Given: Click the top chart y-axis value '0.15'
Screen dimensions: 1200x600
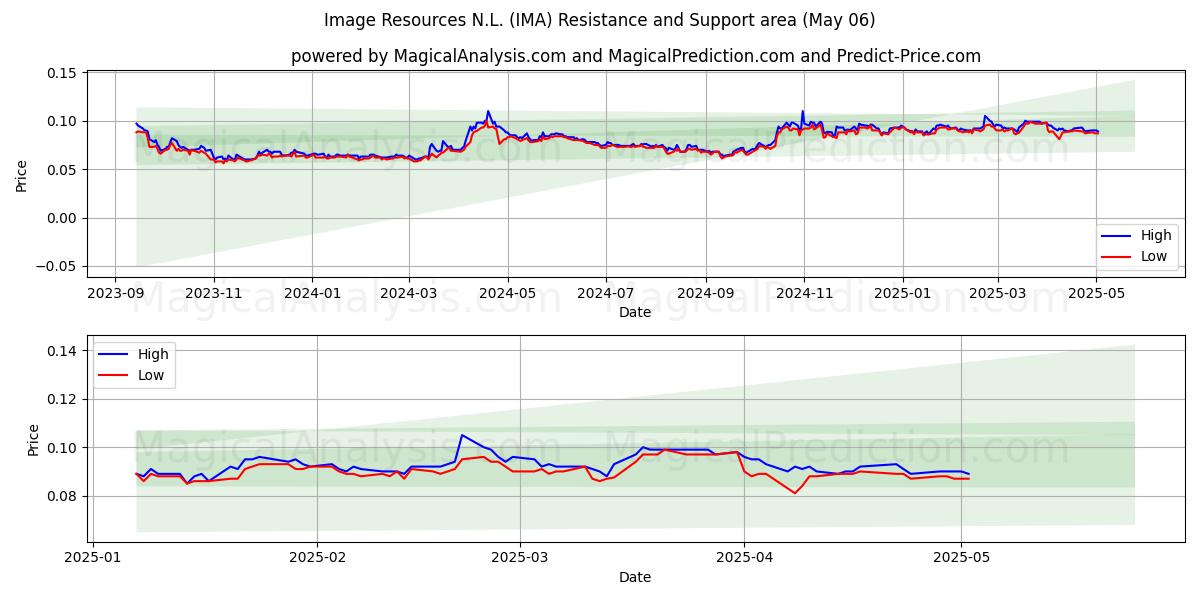Looking at the screenshot, I should 62,74.
